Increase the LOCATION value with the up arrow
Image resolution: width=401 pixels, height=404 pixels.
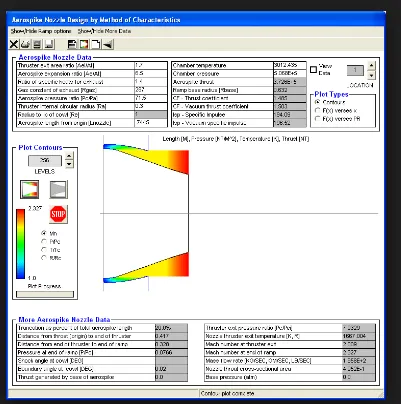pos(371,65)
